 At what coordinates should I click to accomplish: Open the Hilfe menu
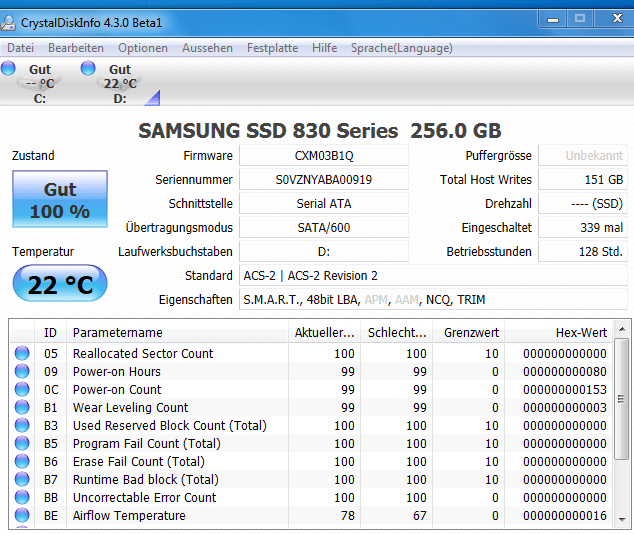pyautogui.click(x=325, y=48)
